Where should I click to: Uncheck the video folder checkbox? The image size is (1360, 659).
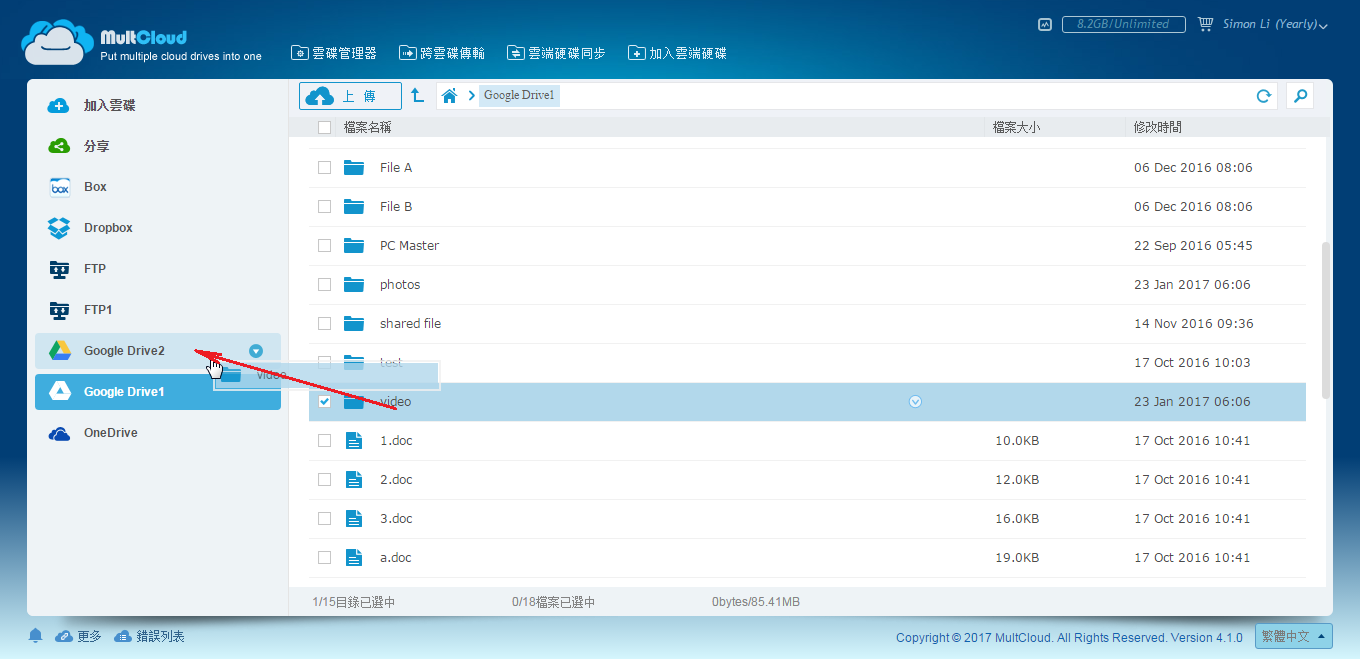[324, 402]
